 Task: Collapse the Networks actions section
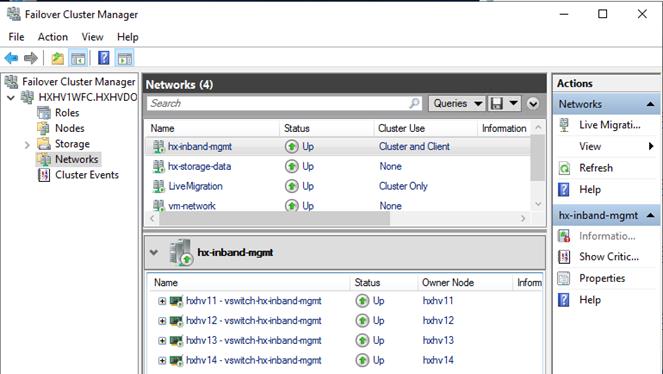click(650, 104)
